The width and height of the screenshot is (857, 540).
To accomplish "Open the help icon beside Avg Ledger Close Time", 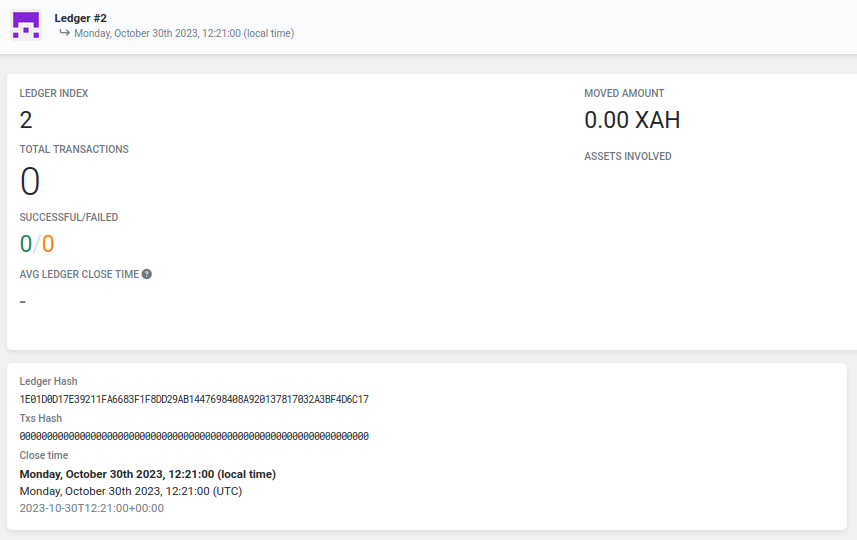I will pos(146,274).
